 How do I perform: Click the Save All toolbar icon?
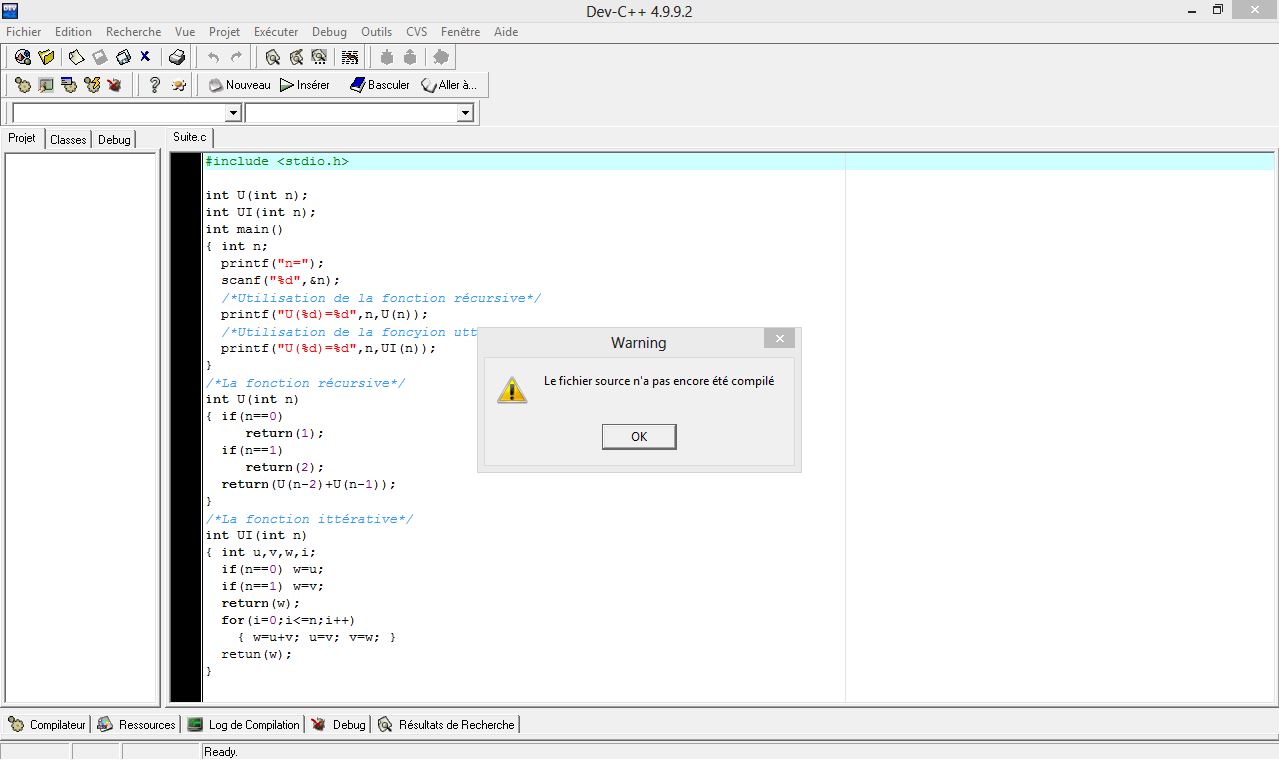[123, 57]
